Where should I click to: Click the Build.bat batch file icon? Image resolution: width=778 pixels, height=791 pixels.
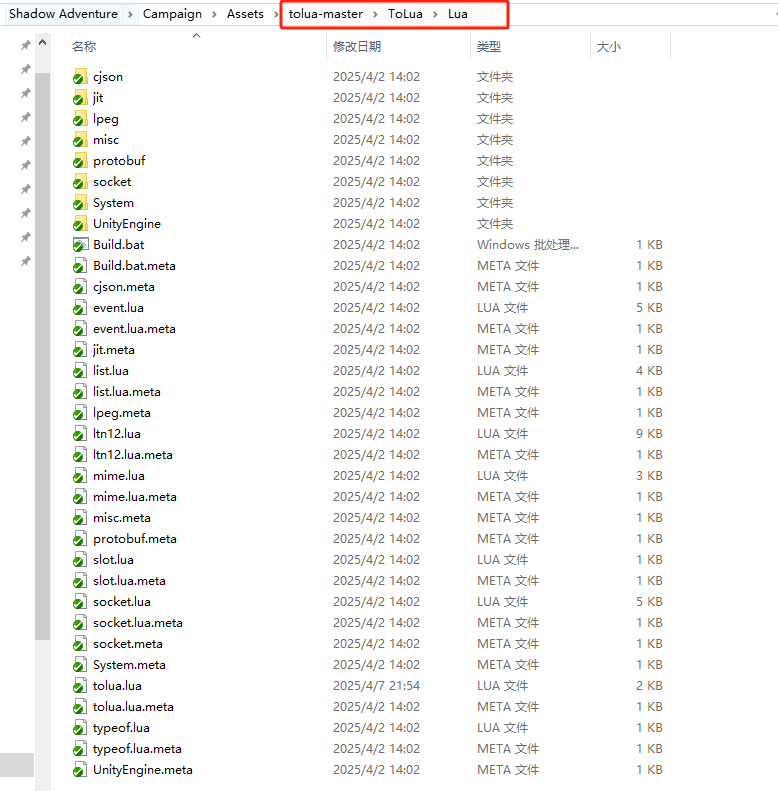click(80, 245)
